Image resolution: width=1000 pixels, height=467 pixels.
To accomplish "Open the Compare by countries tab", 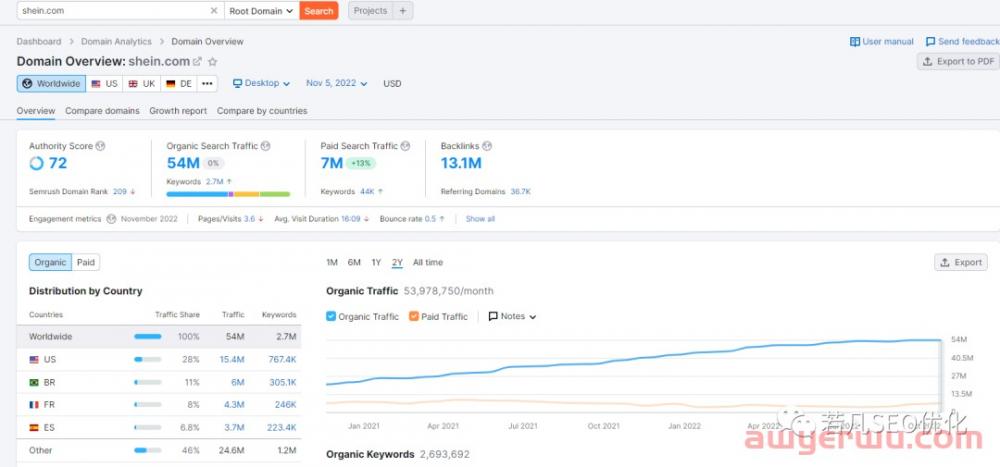I will 262,111.
